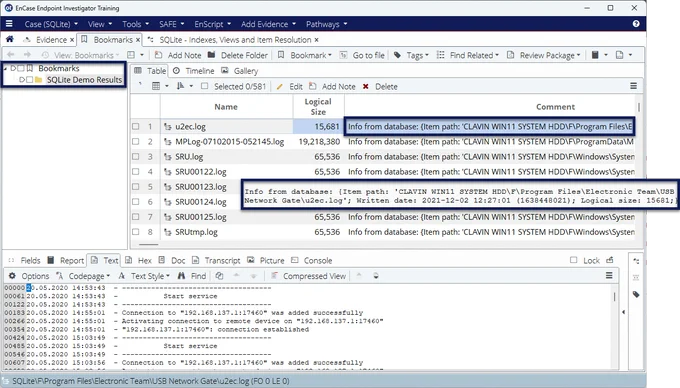
Task: Click the Add Note toolbar button
Action: [x=178, y=55]
